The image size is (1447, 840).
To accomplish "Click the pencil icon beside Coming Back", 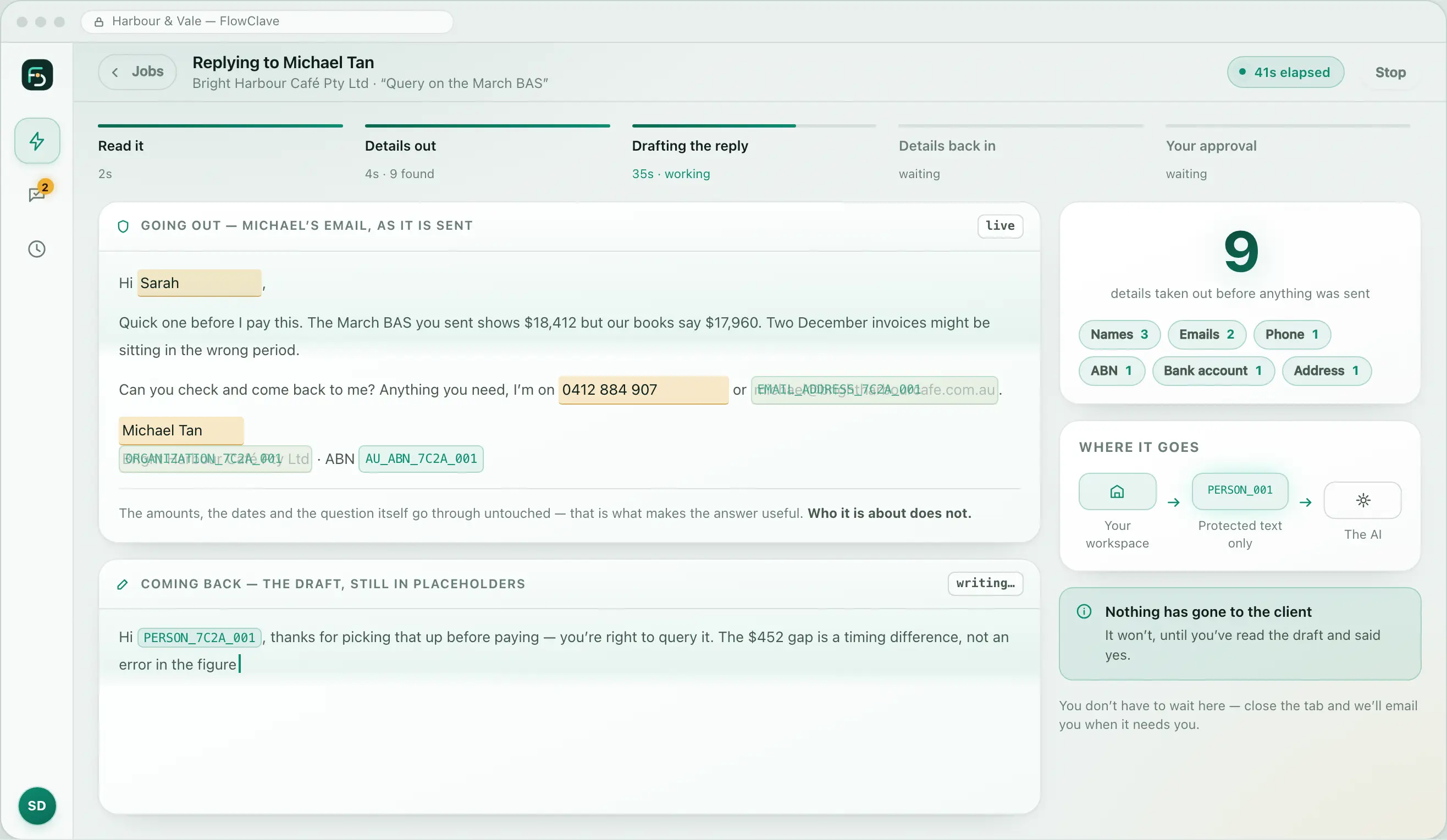I will (x=123, y=584).
